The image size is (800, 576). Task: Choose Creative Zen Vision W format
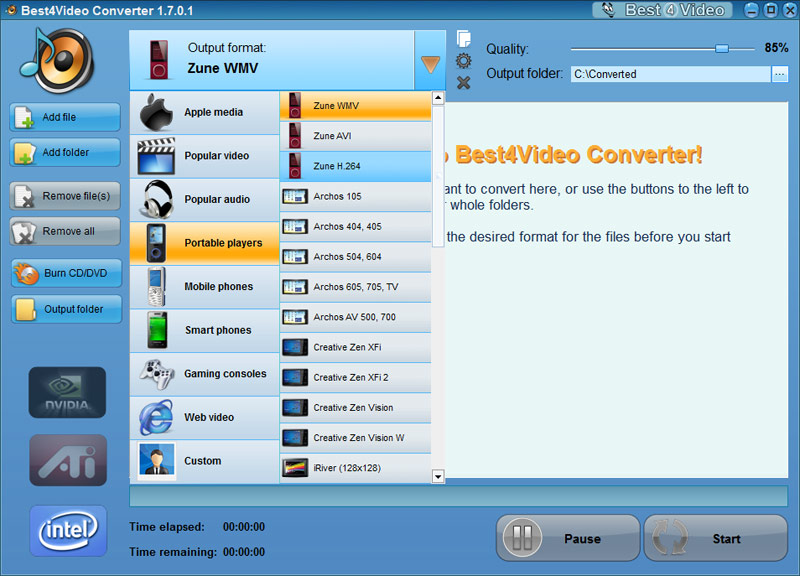click(356, 438)
